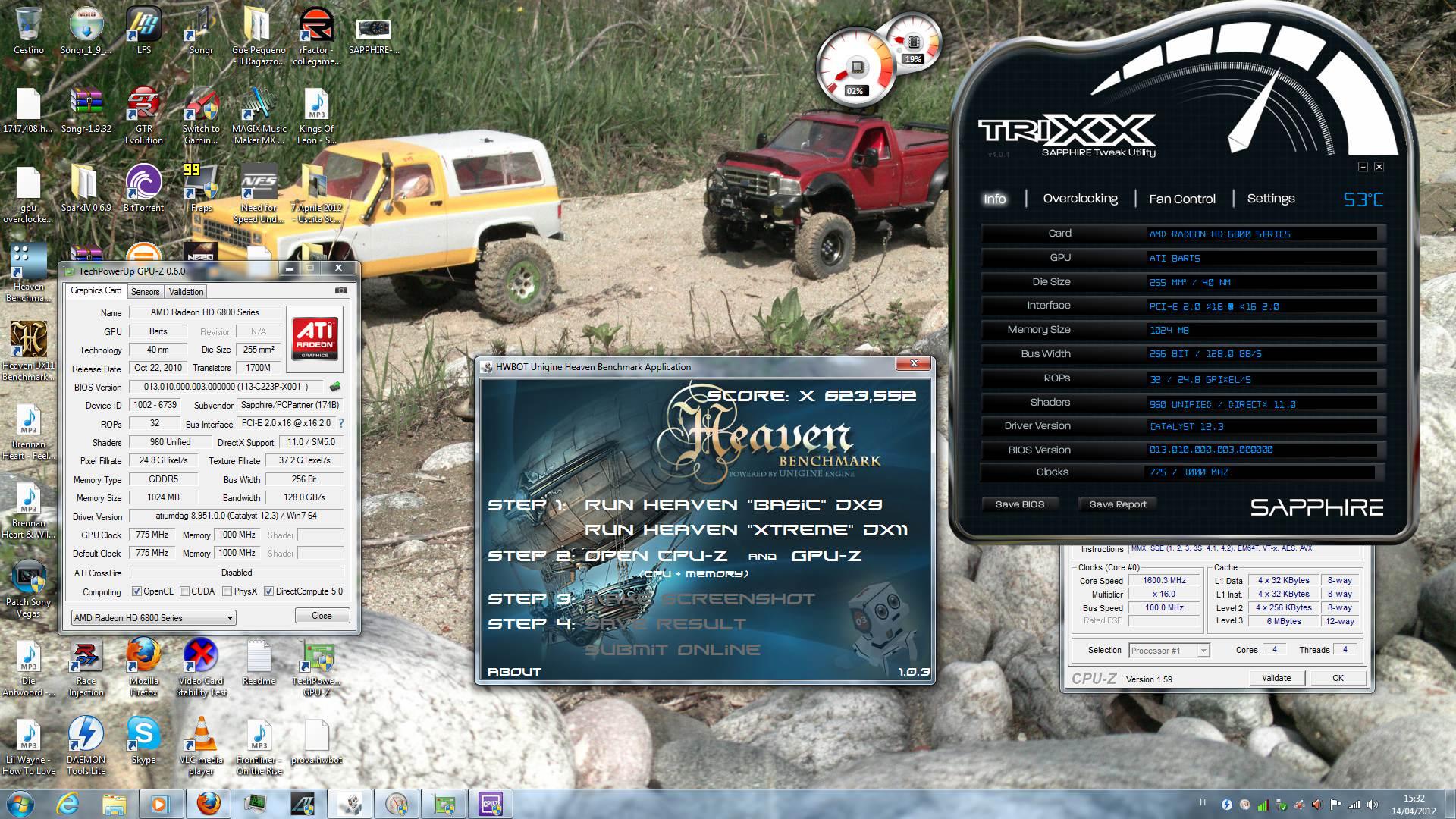
Task: Open Internet Explorer from taskbar
Action: (x=68, y=803)
